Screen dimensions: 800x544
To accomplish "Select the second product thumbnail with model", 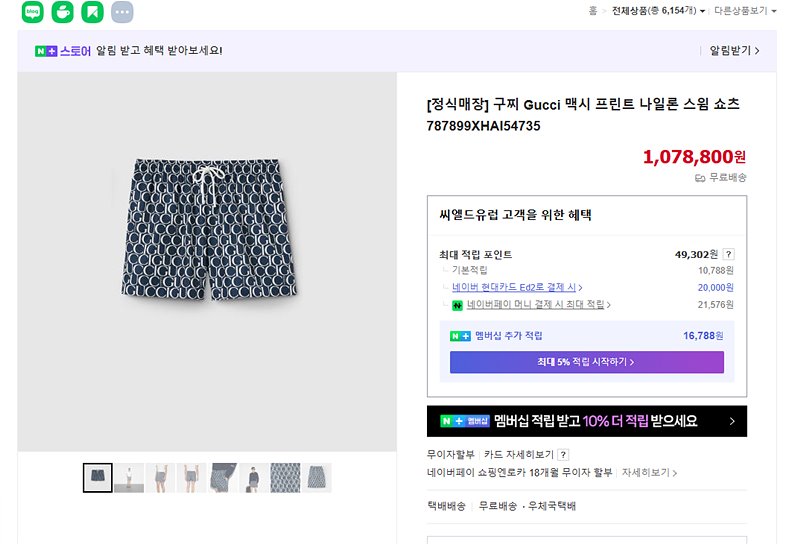I will 129,478.
